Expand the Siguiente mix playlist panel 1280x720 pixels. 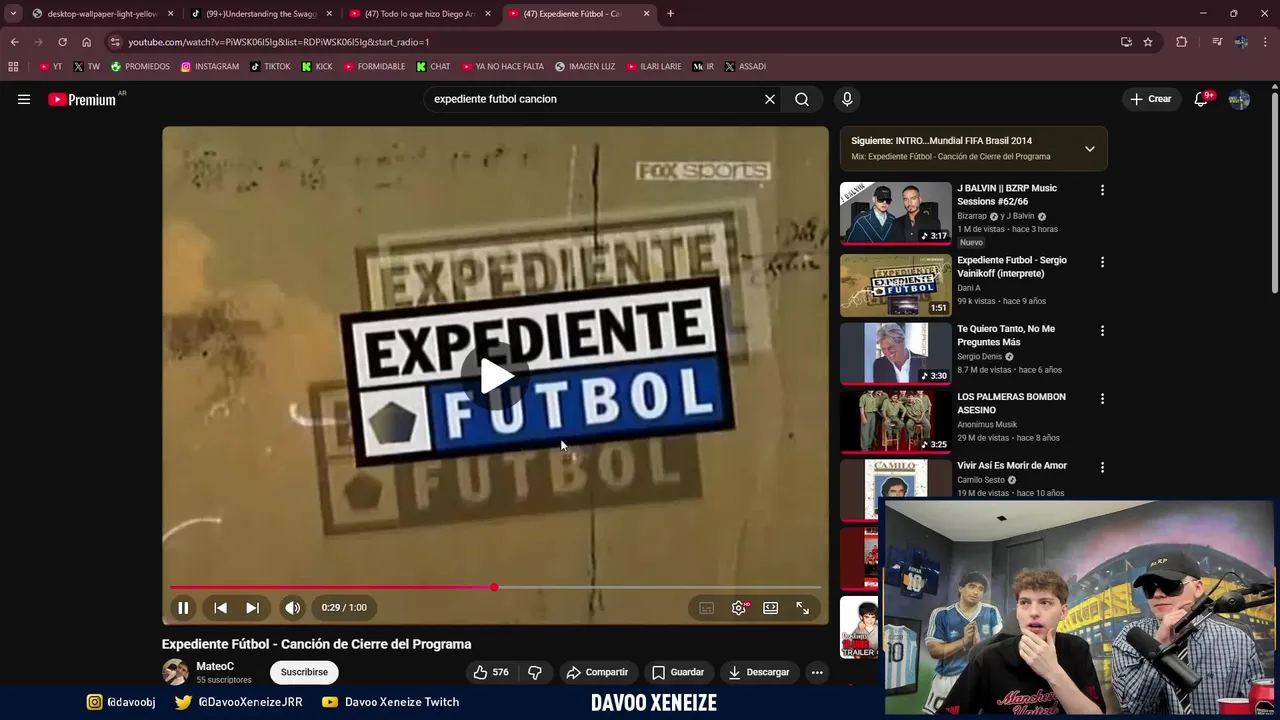(x=1090, y=149)
